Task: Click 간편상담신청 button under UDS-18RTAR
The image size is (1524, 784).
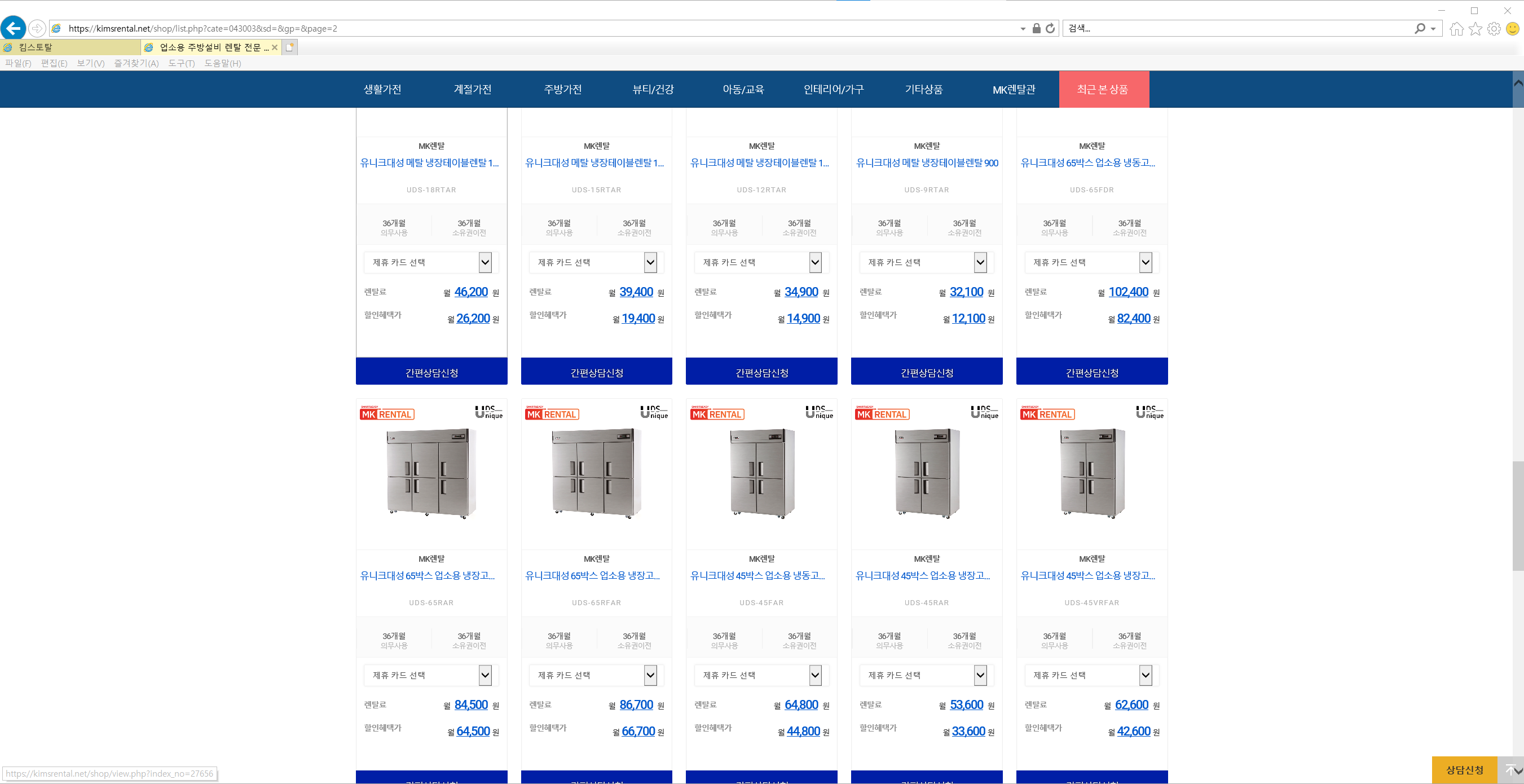Action: pyautogui.click(x=431, y=372)
